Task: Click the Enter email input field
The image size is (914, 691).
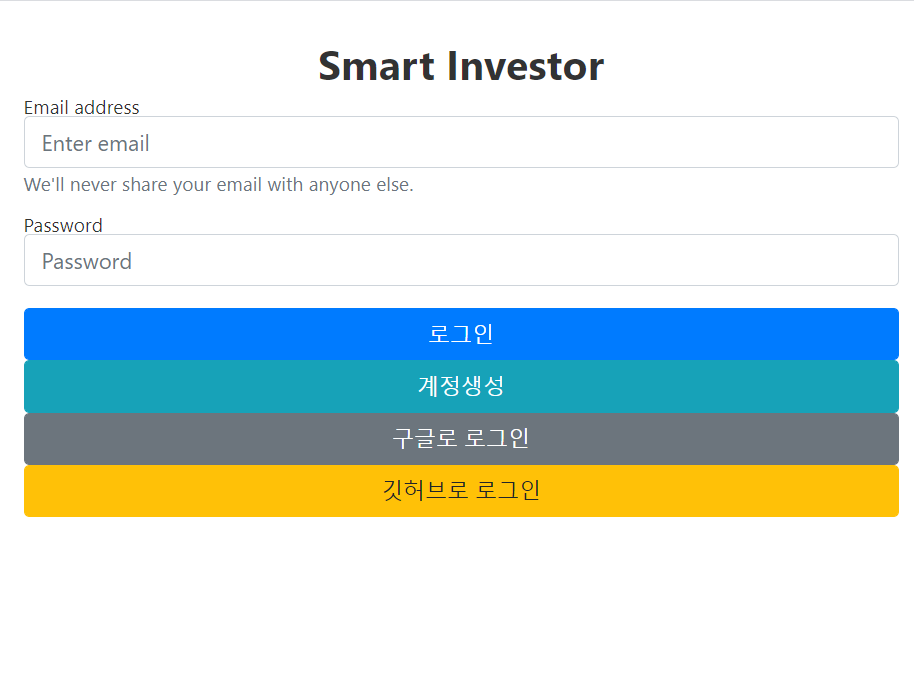Action: [461, 142]
